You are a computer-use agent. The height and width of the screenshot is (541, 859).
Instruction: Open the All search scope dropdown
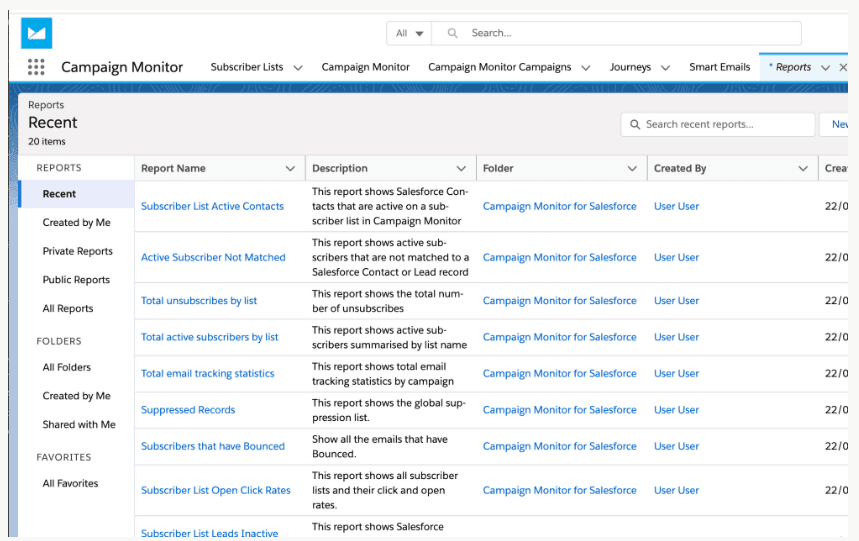pos(409,33)
